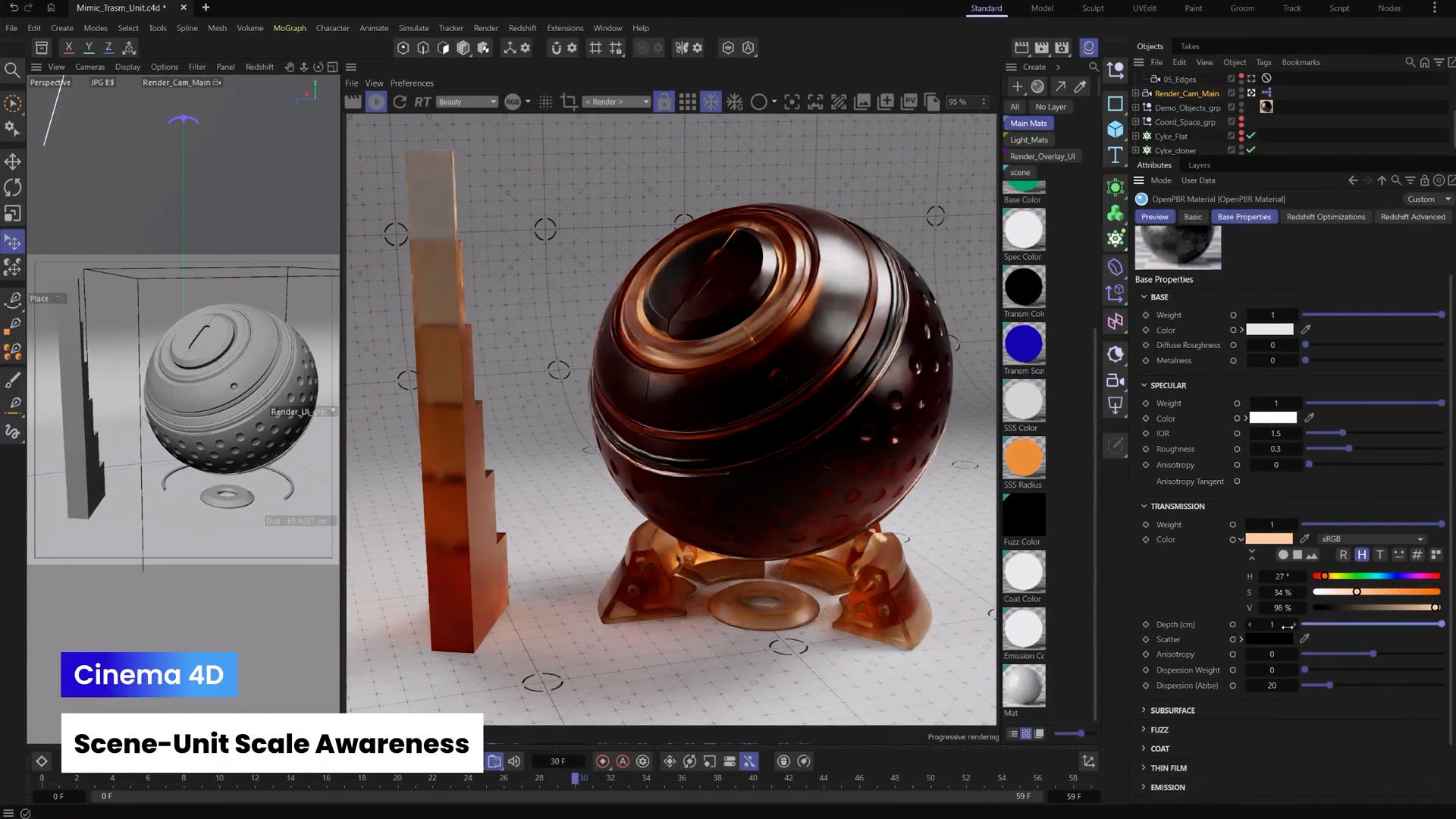Select the Move tool in left toolbar
This screenshot has height=819, width=1456.
tap(13, 162)
